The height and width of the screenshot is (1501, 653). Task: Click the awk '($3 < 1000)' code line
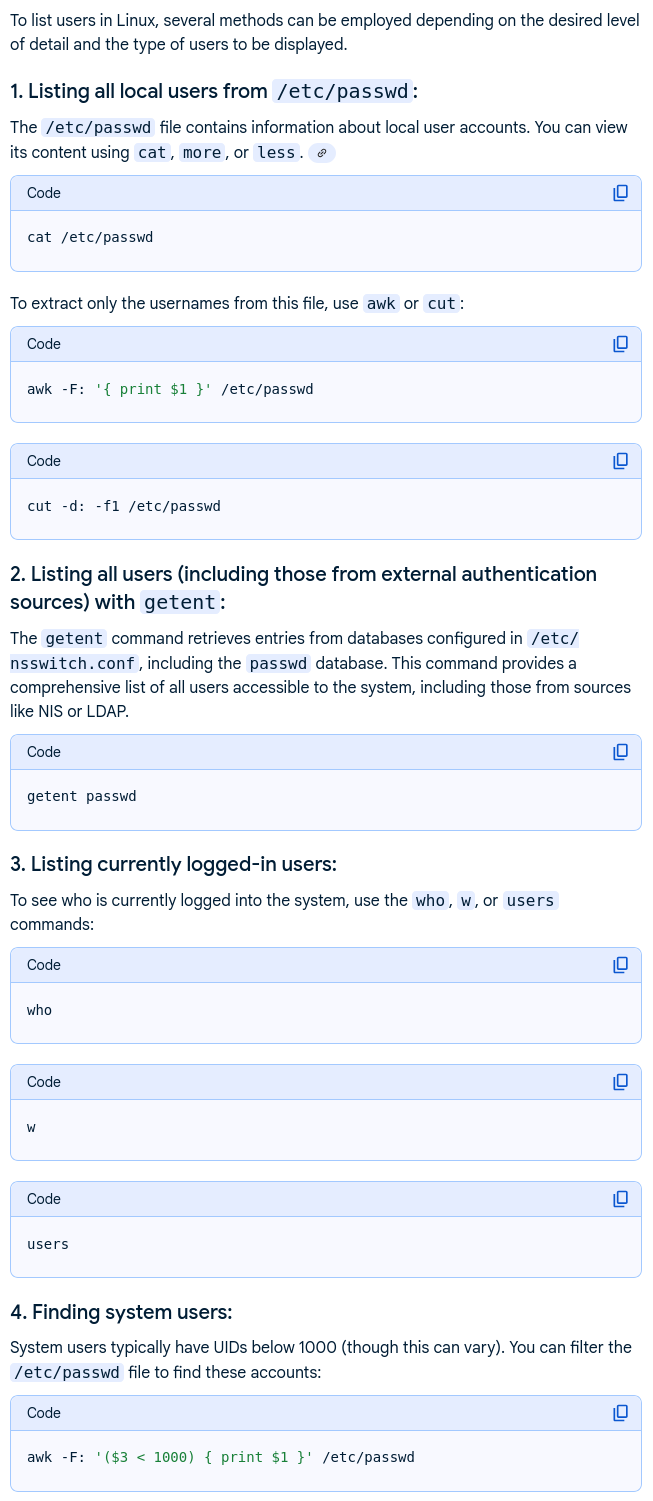220,1457
